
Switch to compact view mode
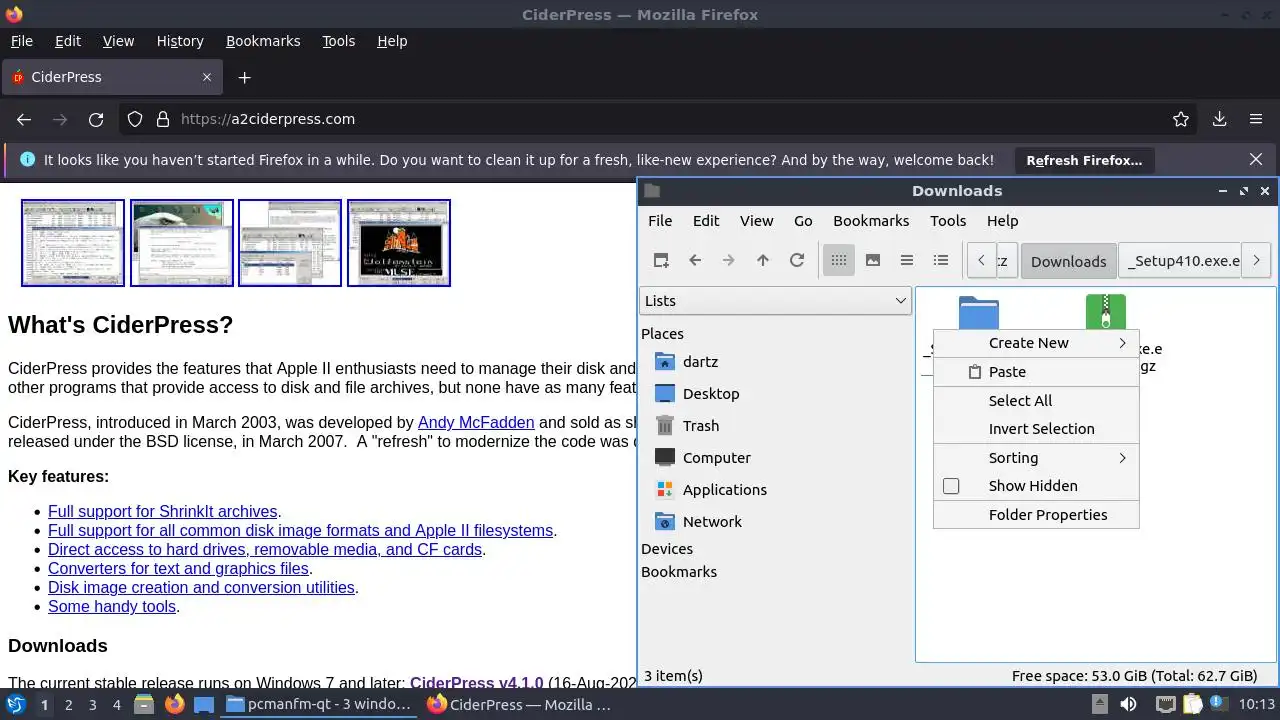pyautogui.click(x=907, y=260)
